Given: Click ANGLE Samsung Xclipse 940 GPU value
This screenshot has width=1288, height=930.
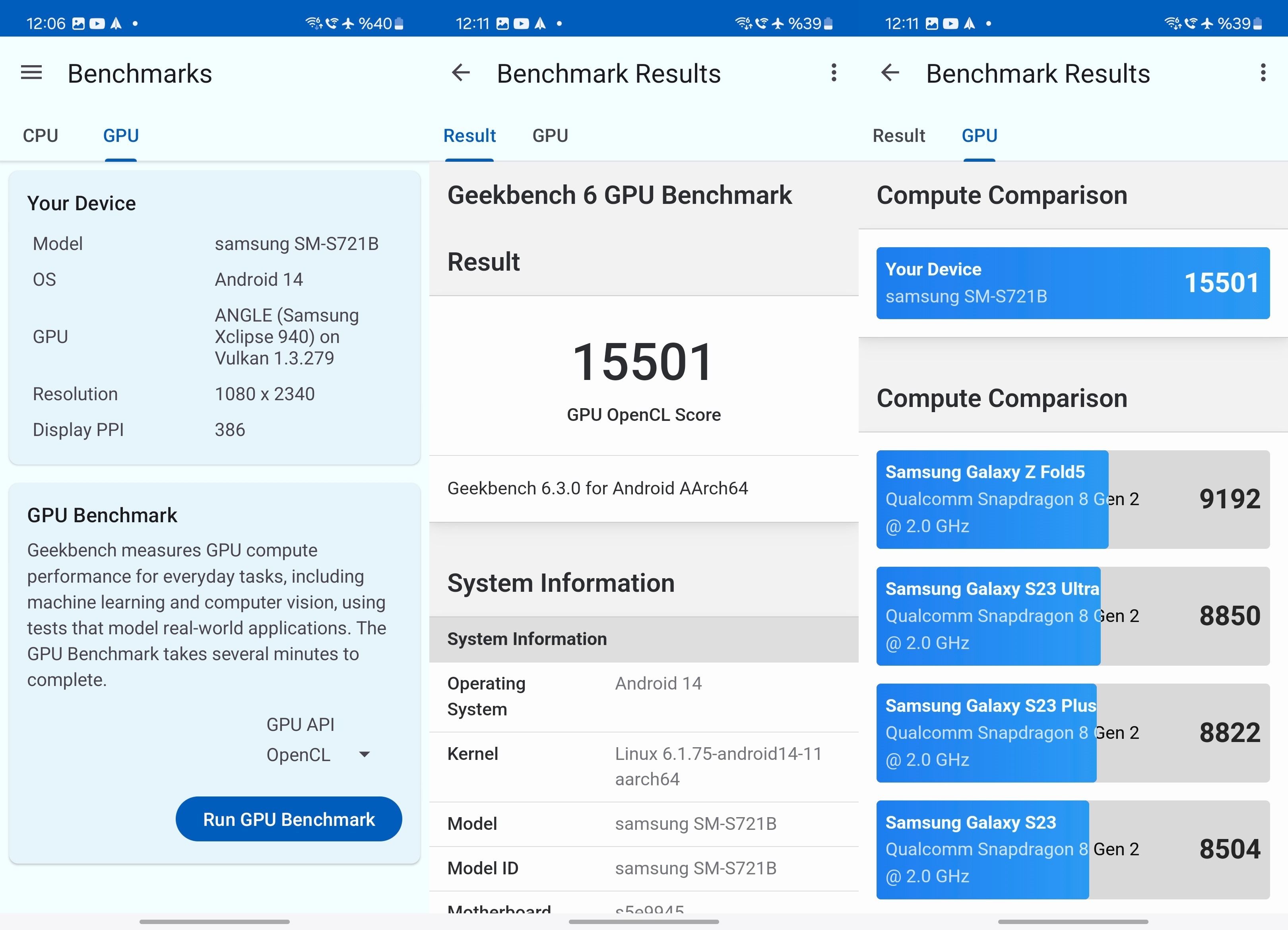Looking at the screenshot, I should point(287,337).
